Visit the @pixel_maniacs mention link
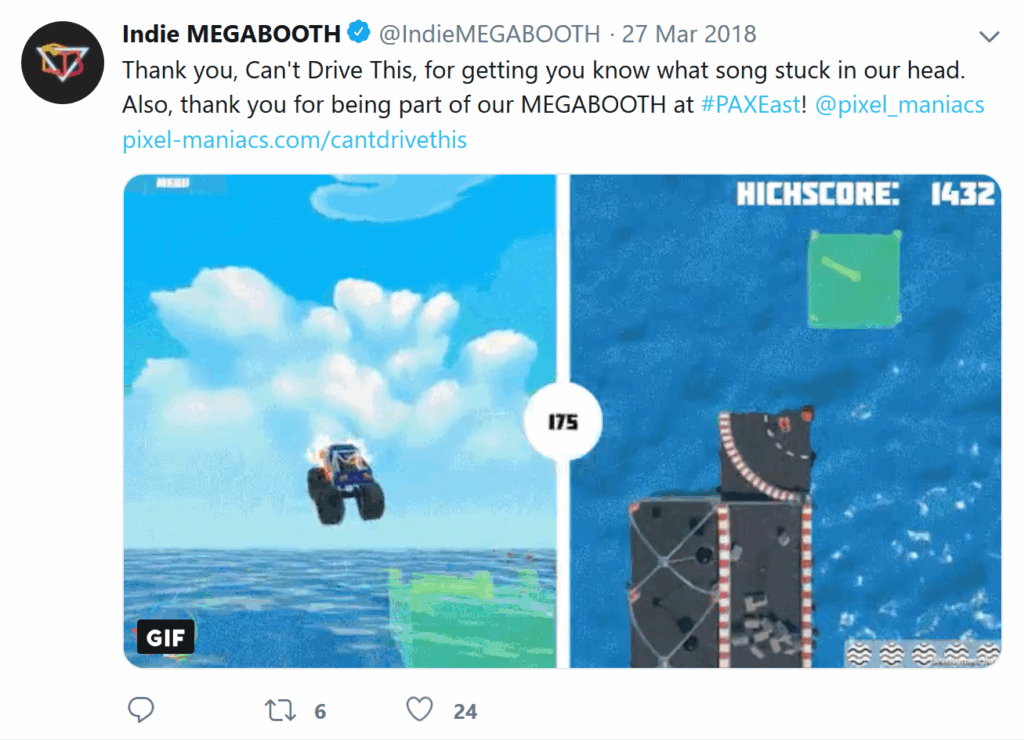The height and width of the screenshot is (740, 1024). (899, 105)
